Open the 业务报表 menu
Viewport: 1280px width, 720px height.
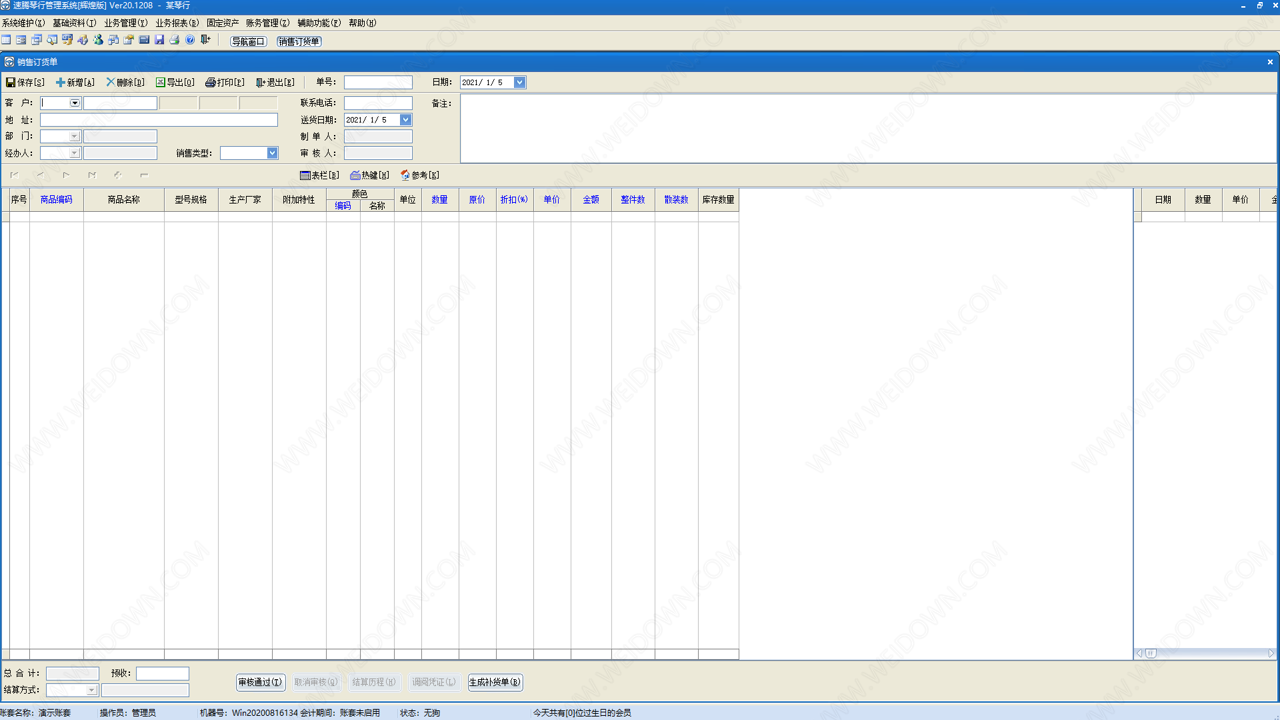click(x=177, y=23)
